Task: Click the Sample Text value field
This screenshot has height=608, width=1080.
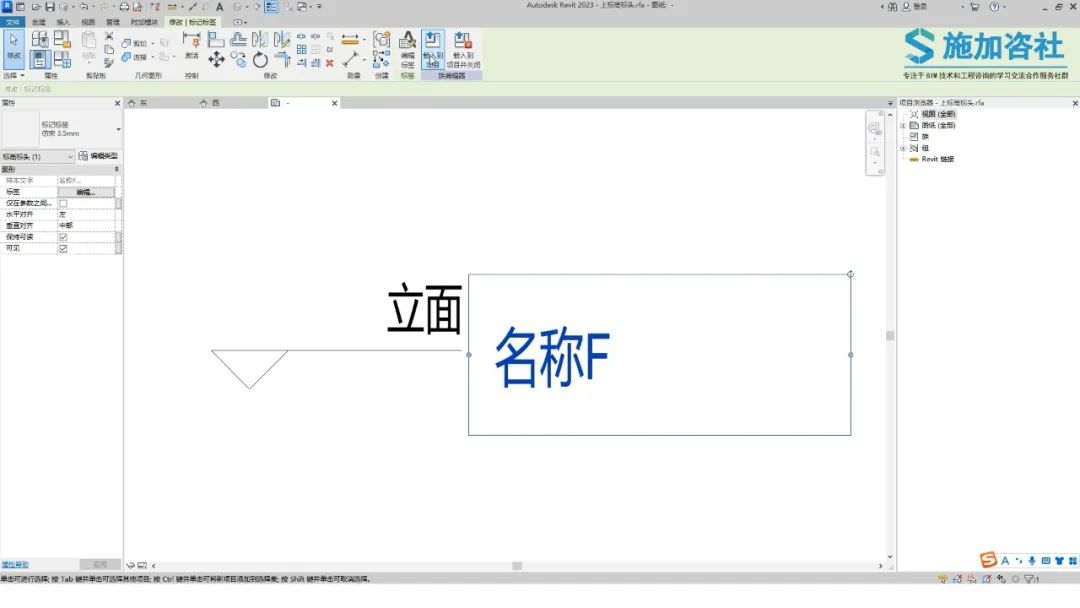Action: (x=86, y=180)
